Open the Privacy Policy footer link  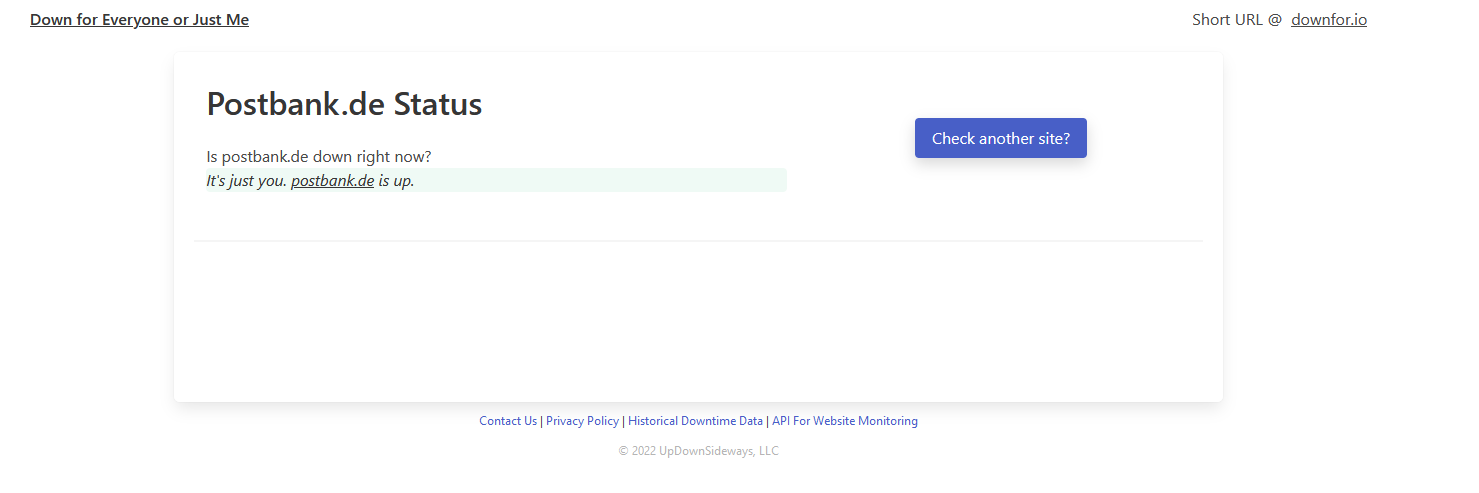coord(582,421)
